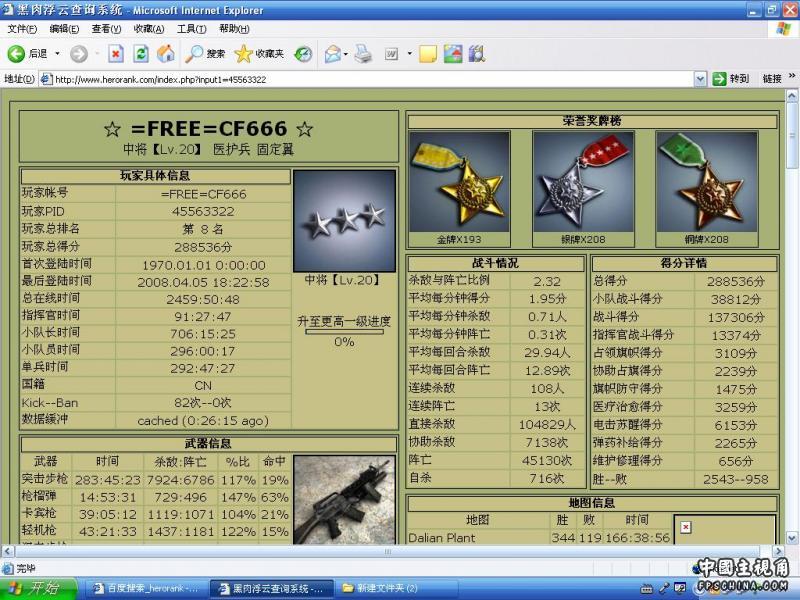Click the assault rifle weapon image
Image resolution: width=800 pixels, height=600 pixels.
point(344,500)
